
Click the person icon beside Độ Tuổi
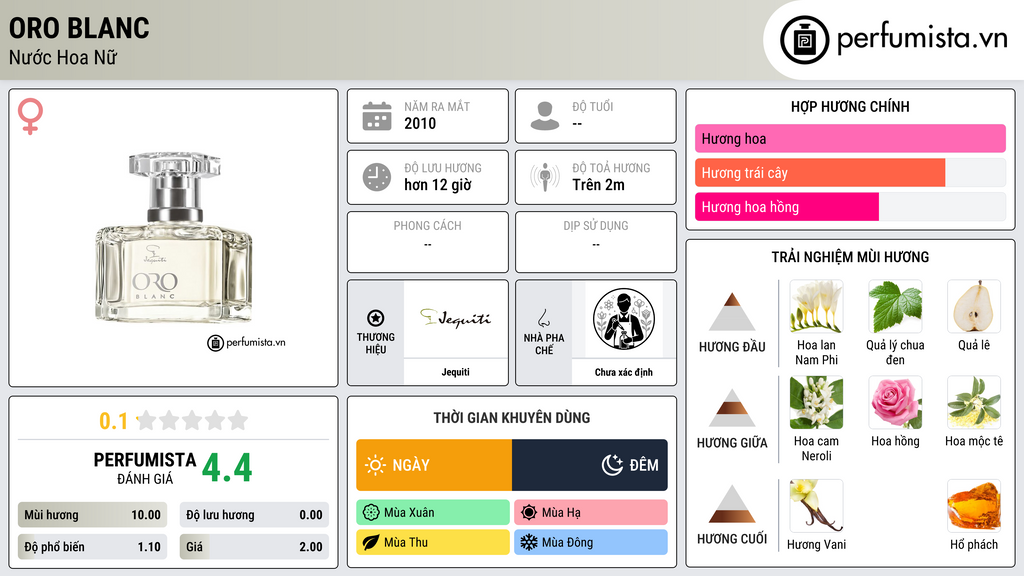point(545,116)
